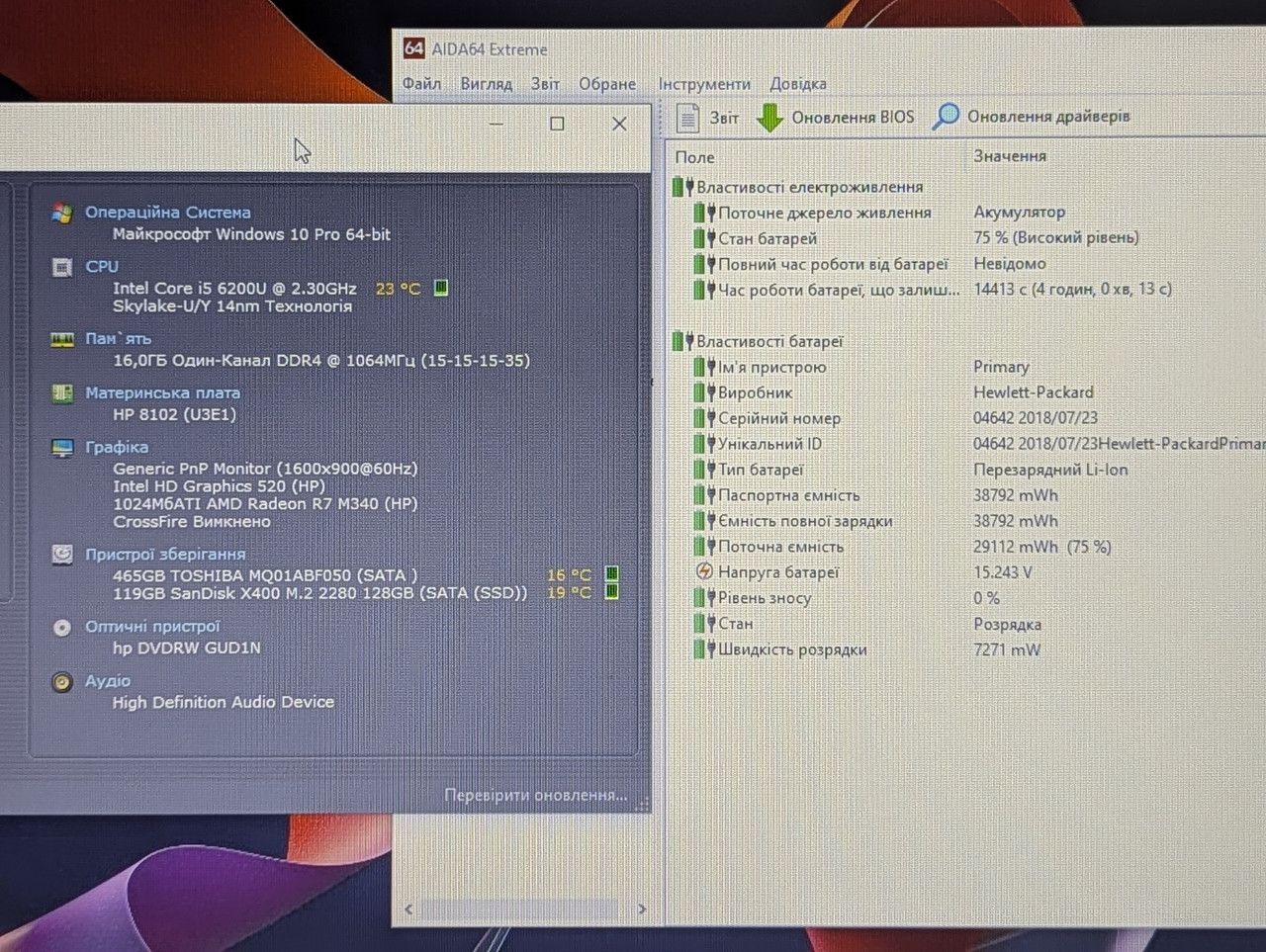Click the Оптичні пристрої disc icon

point(62,627)
